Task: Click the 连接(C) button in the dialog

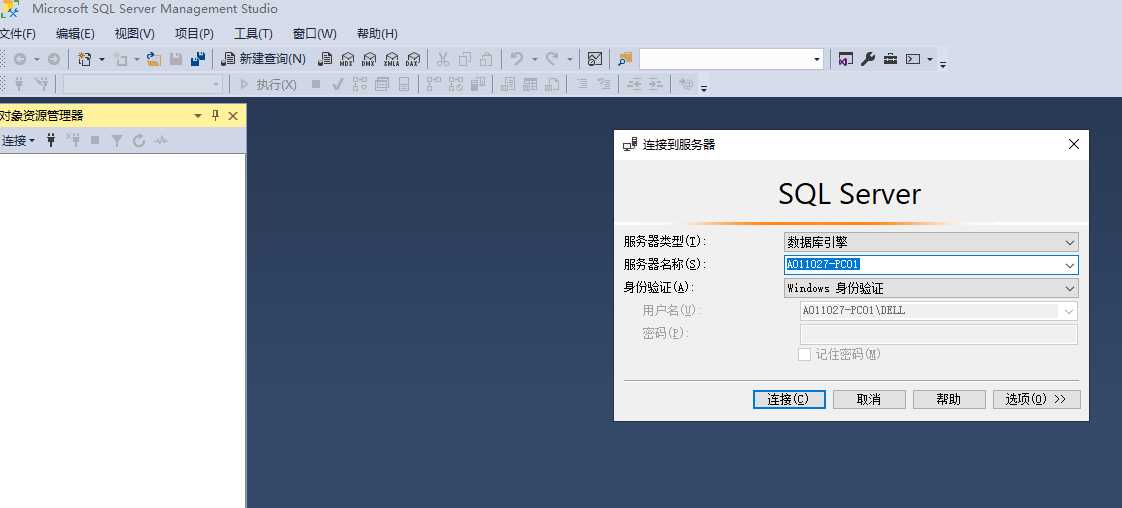Action: pos(789,399)
